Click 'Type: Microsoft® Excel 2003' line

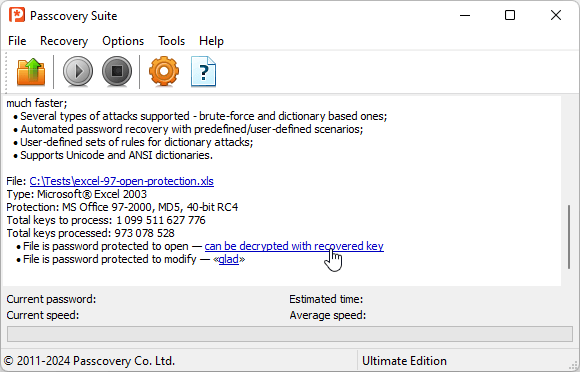click(x=77, y=194)
